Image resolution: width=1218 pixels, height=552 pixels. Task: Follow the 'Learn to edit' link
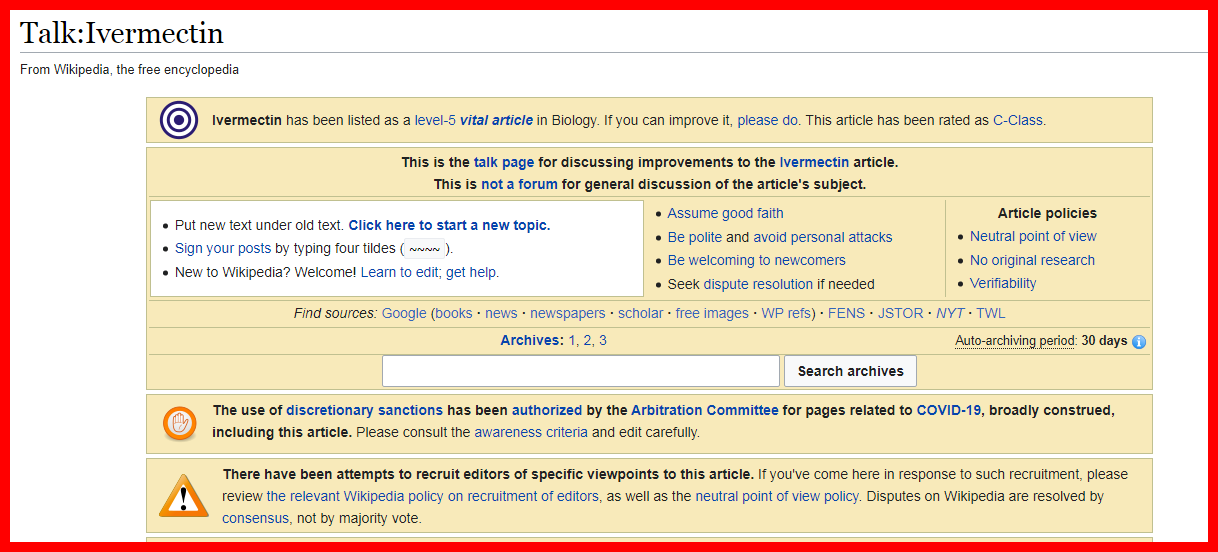coord(399,272)
